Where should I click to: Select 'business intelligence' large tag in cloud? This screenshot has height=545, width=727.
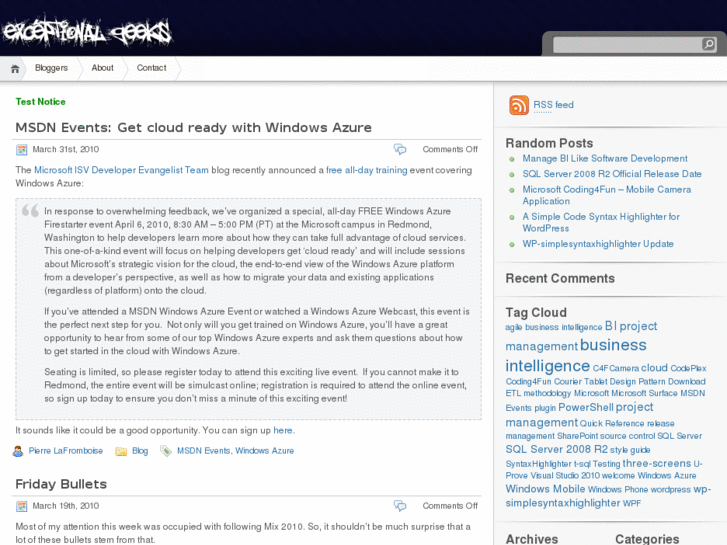tap(576, 355)
